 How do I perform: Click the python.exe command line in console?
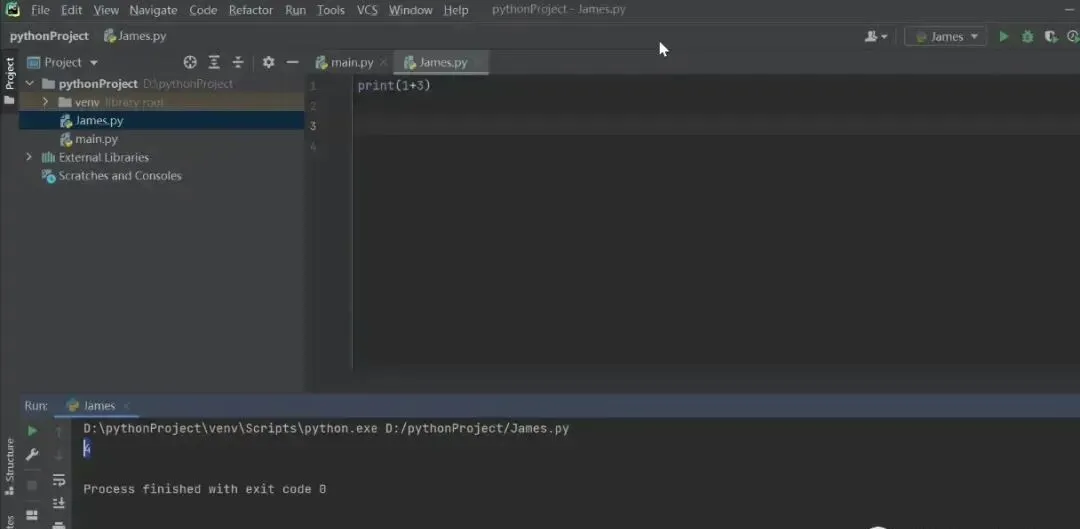(326, 428)
